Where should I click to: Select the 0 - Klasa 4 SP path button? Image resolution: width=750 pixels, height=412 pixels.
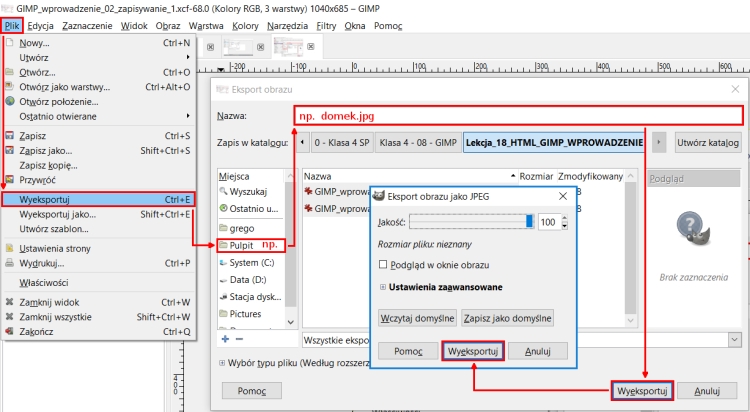click(342, 143)
